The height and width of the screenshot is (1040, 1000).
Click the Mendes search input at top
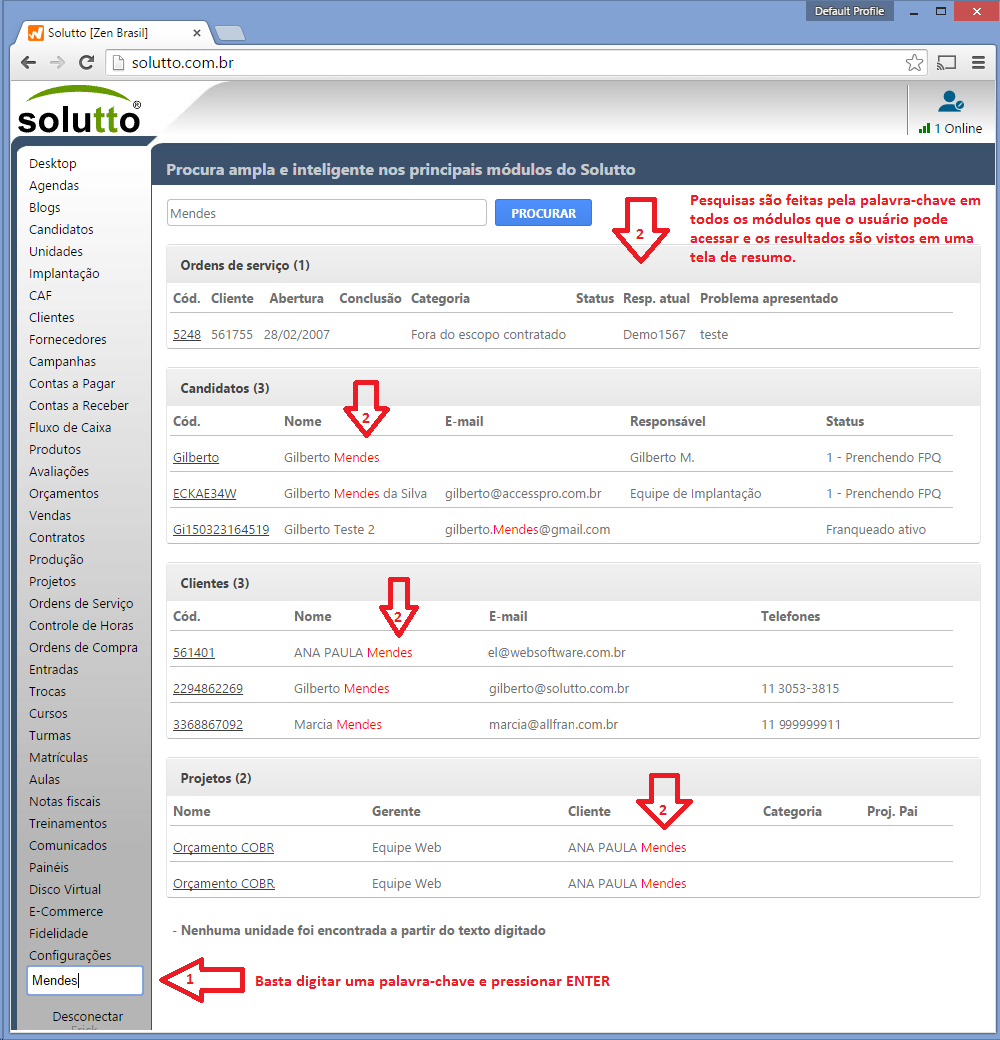click(x=326, y=213)
